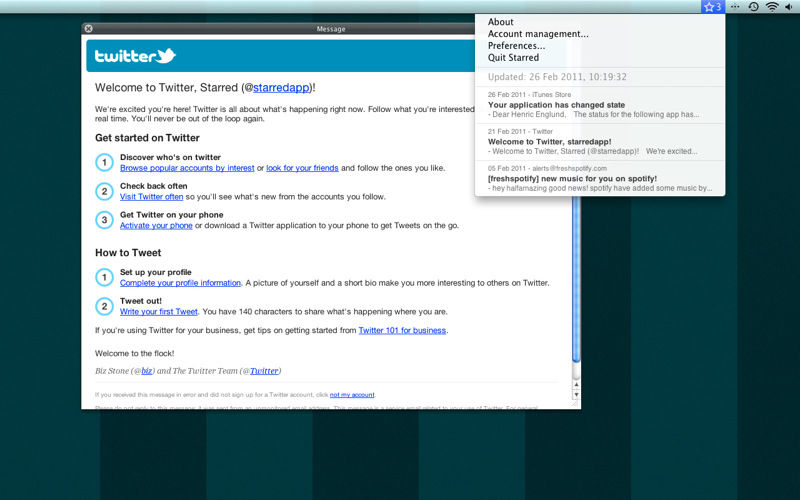
Task: Click the scrollbar up arrow
Action: [x=576, y=385]
